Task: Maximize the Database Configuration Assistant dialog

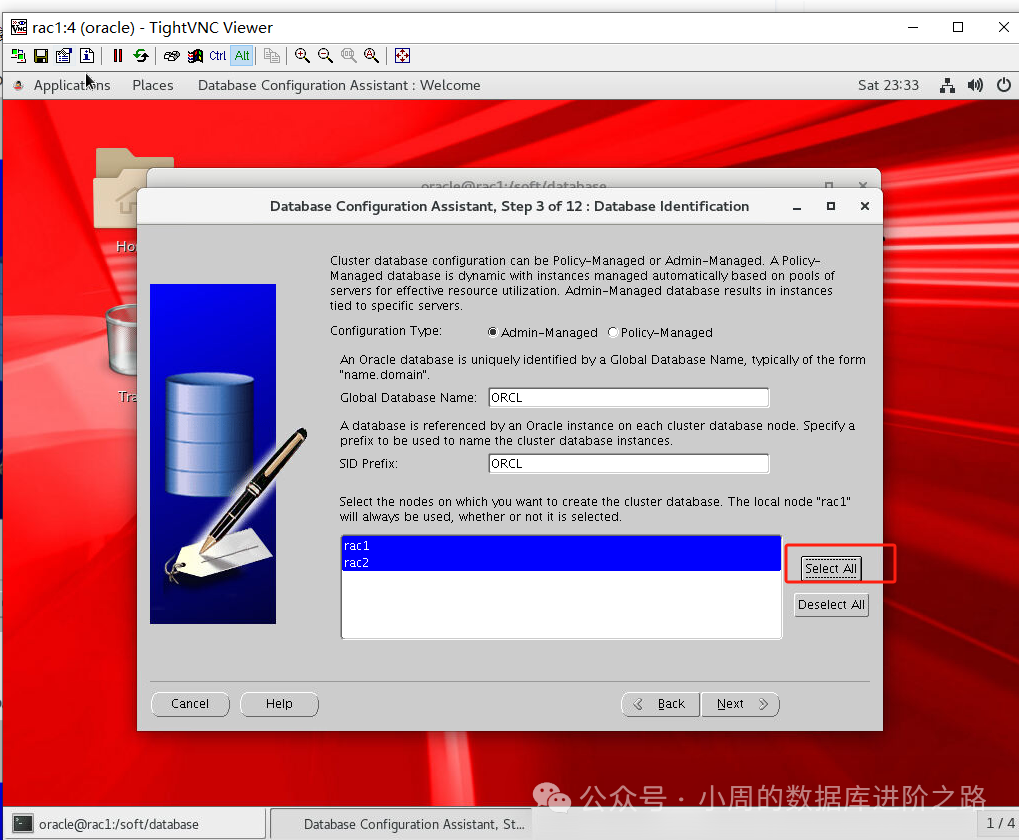Action: (x=831, y=207)
